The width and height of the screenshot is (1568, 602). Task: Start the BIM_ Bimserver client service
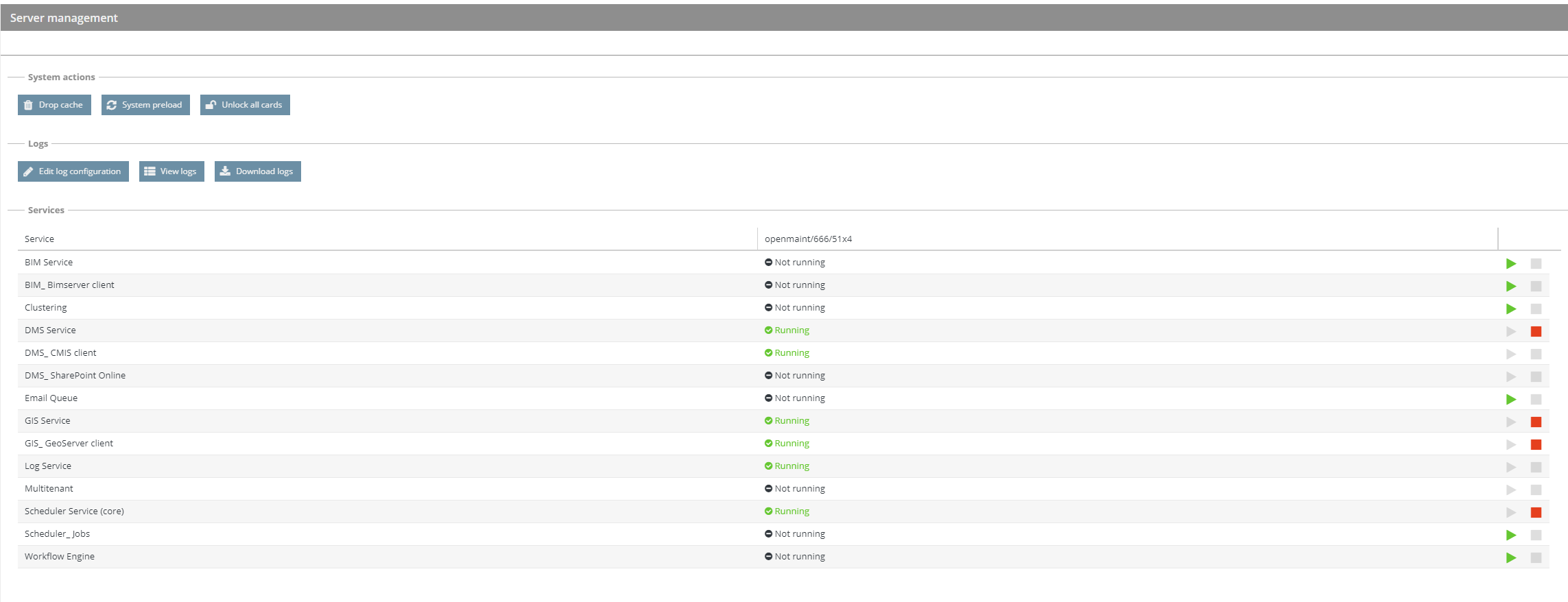(x=1510, y=286)
